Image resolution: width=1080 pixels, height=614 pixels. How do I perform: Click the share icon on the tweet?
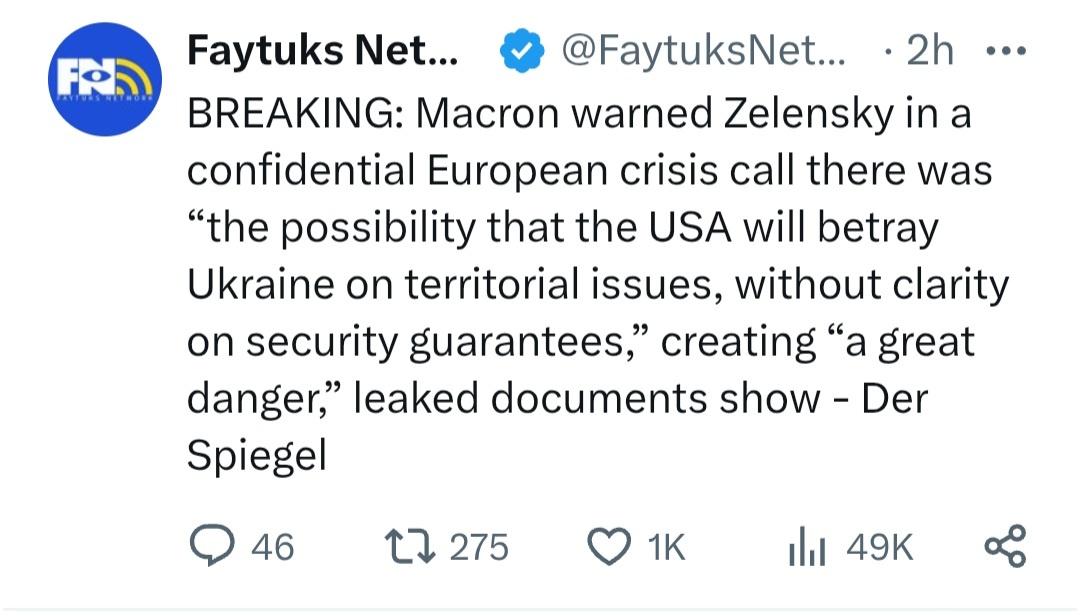point(1005,546)
